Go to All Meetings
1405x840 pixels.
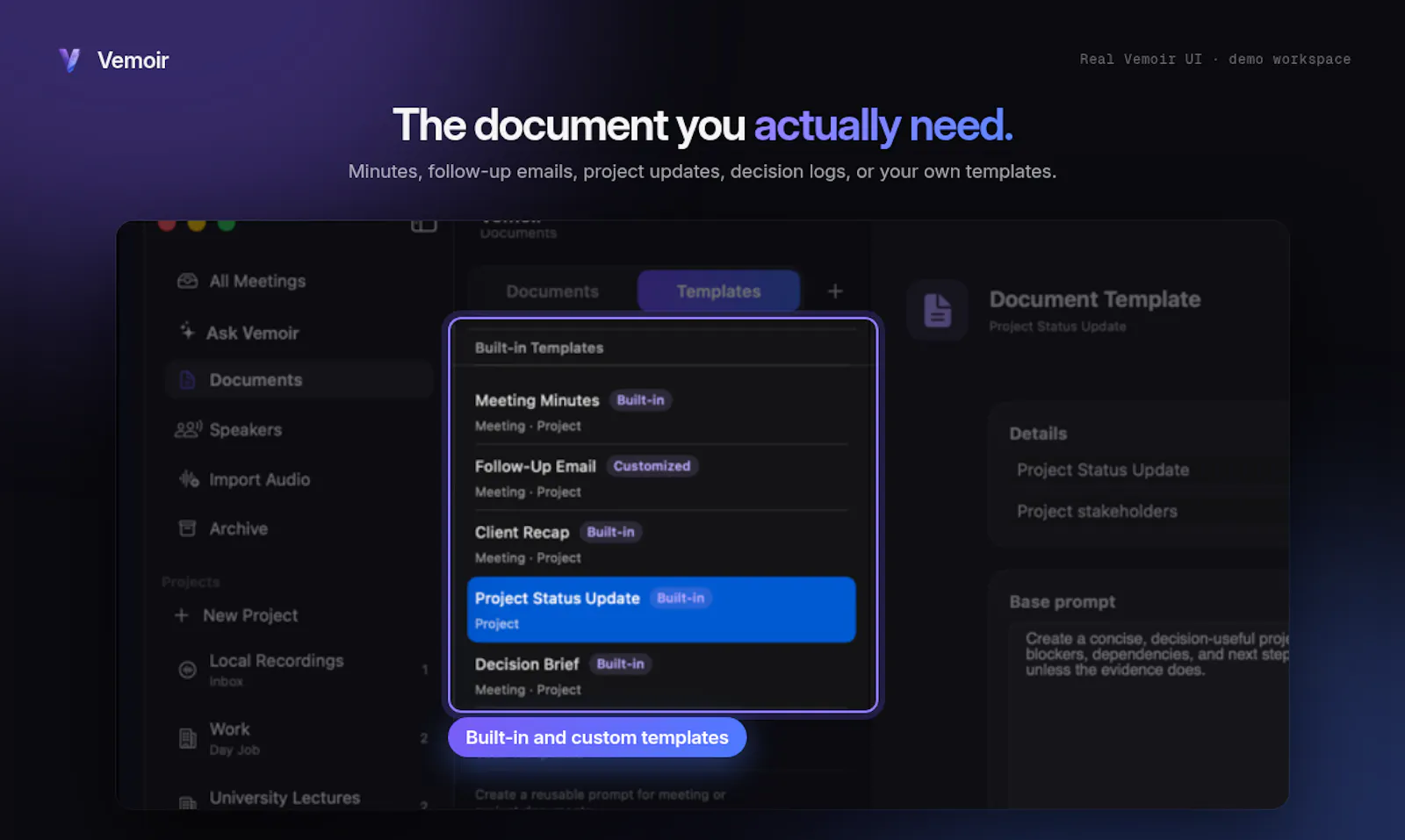[299, 281]
